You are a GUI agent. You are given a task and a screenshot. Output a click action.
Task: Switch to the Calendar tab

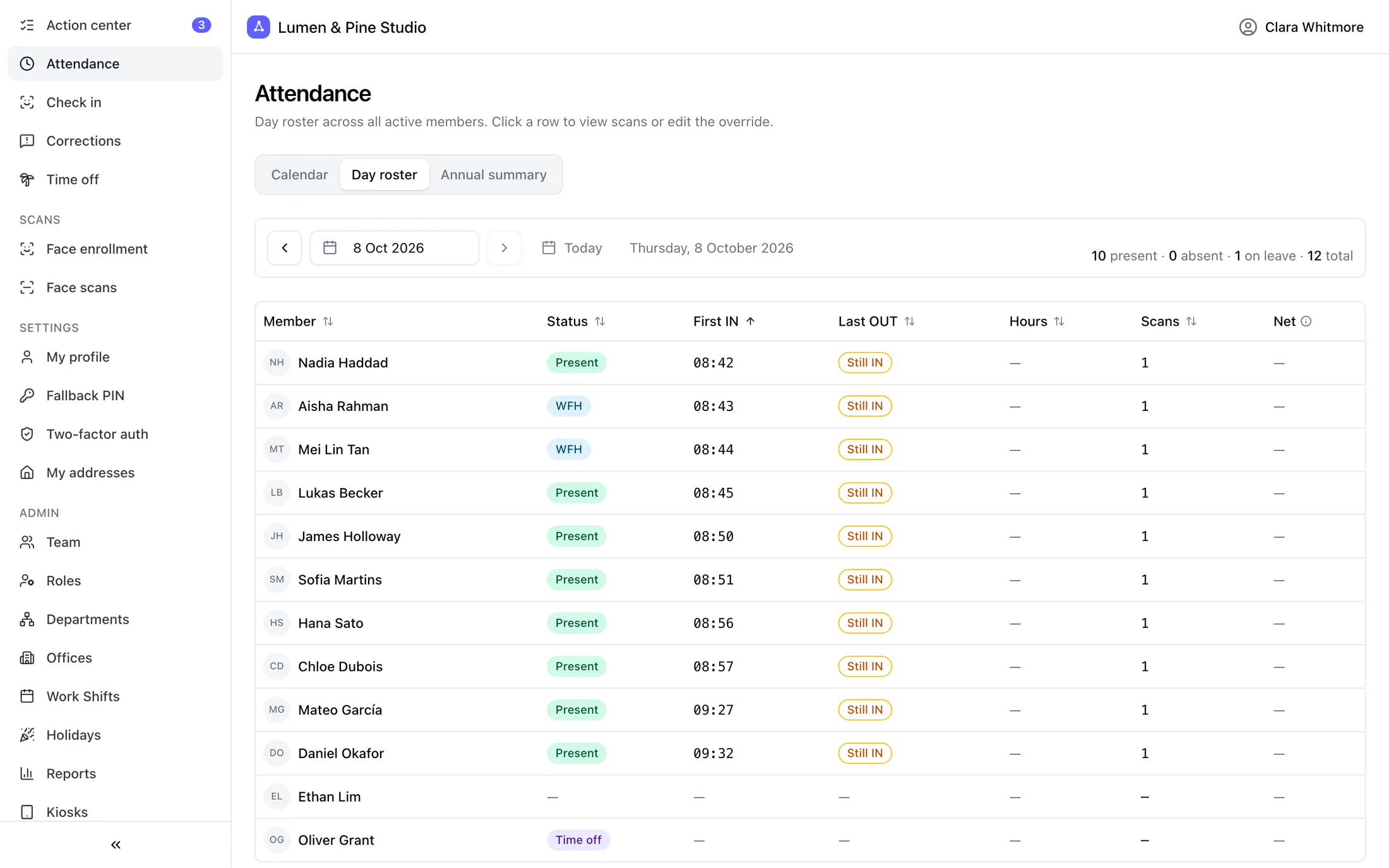[299, 174]
